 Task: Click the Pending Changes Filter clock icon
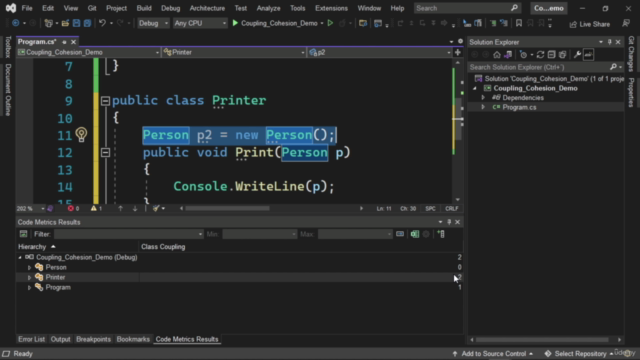tap(524, 55)
